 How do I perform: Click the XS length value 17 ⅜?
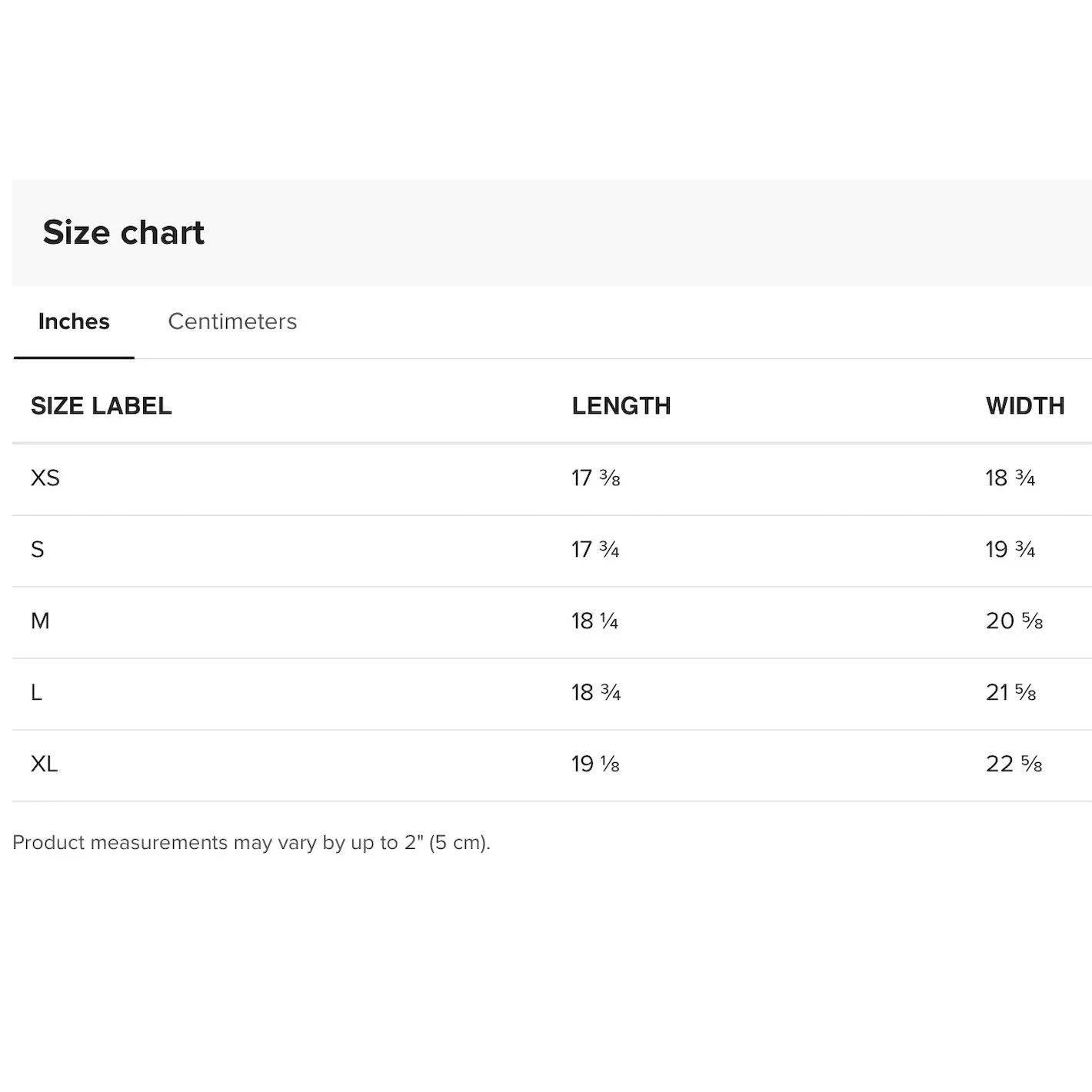[596, 478]
